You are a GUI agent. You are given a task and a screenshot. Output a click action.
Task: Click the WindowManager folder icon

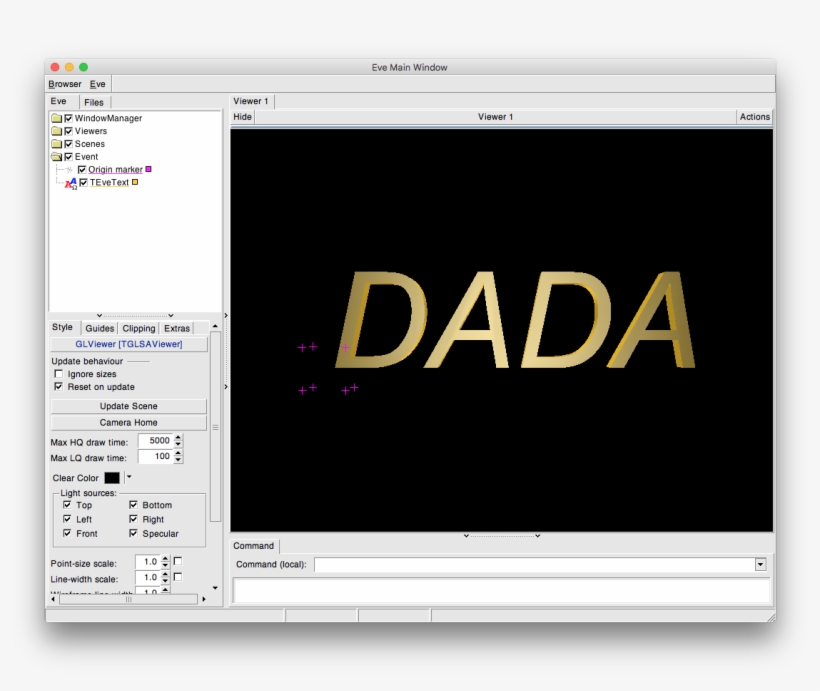[x=56, y=118]
